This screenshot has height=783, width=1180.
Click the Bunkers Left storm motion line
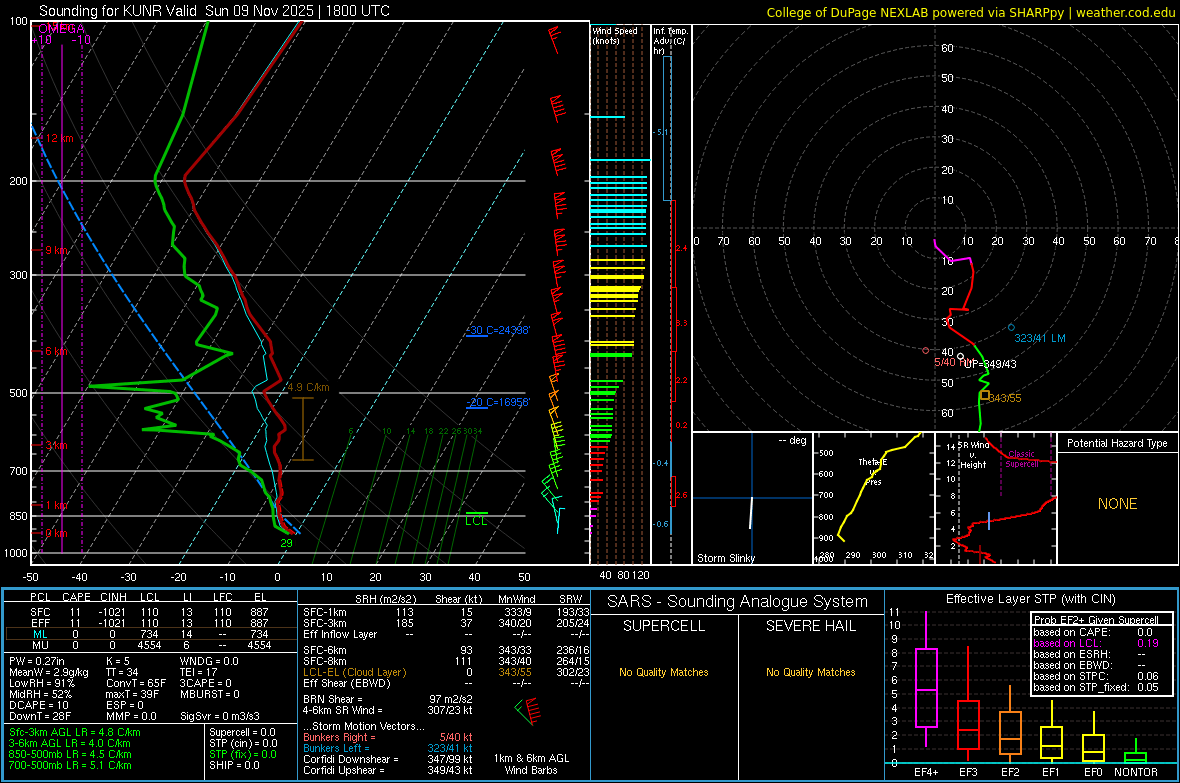[x=388, y=748]
